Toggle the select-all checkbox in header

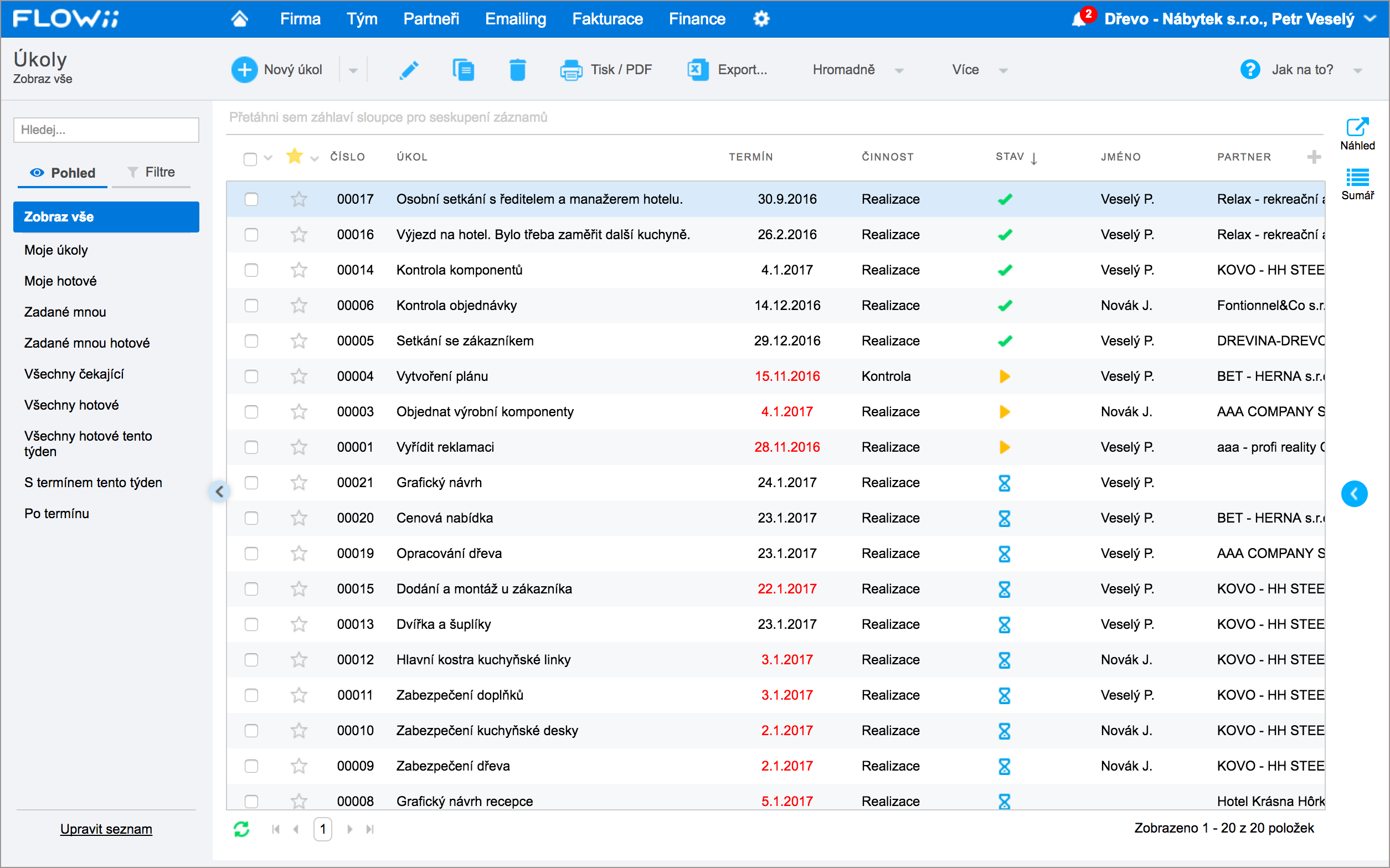[250, 158]
